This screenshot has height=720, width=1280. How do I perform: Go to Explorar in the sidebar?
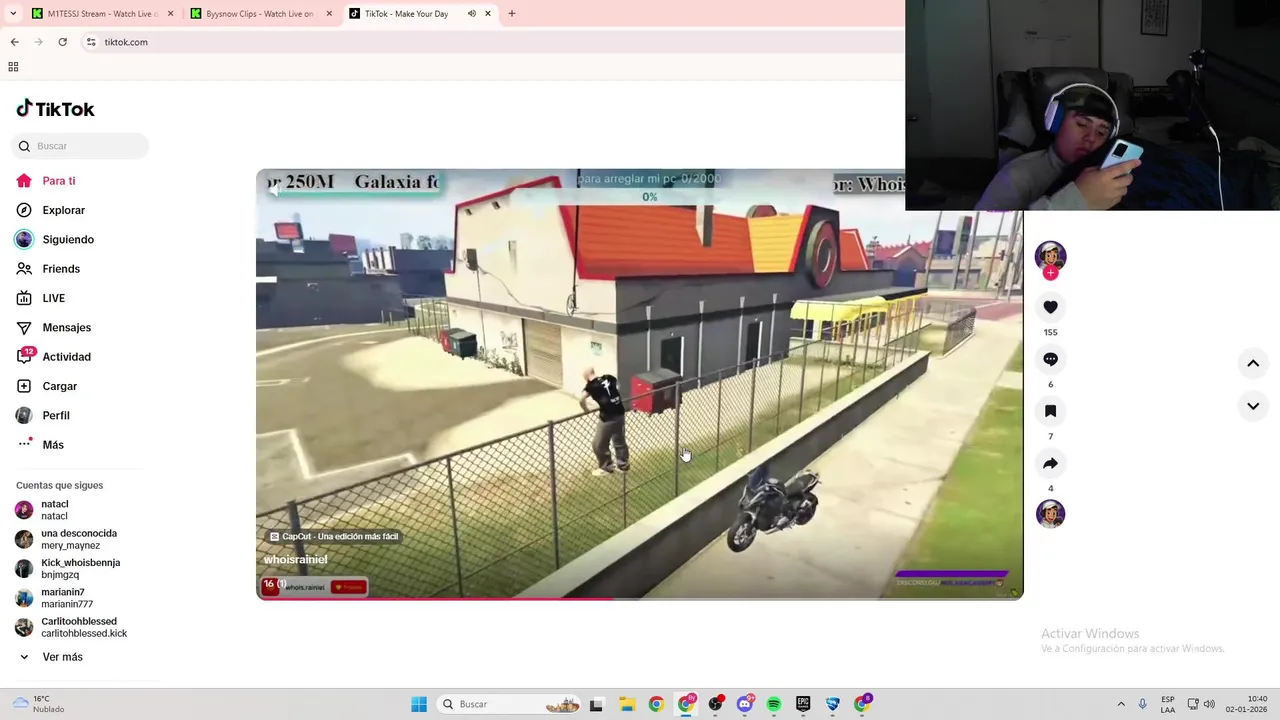(x=50, y=210)
